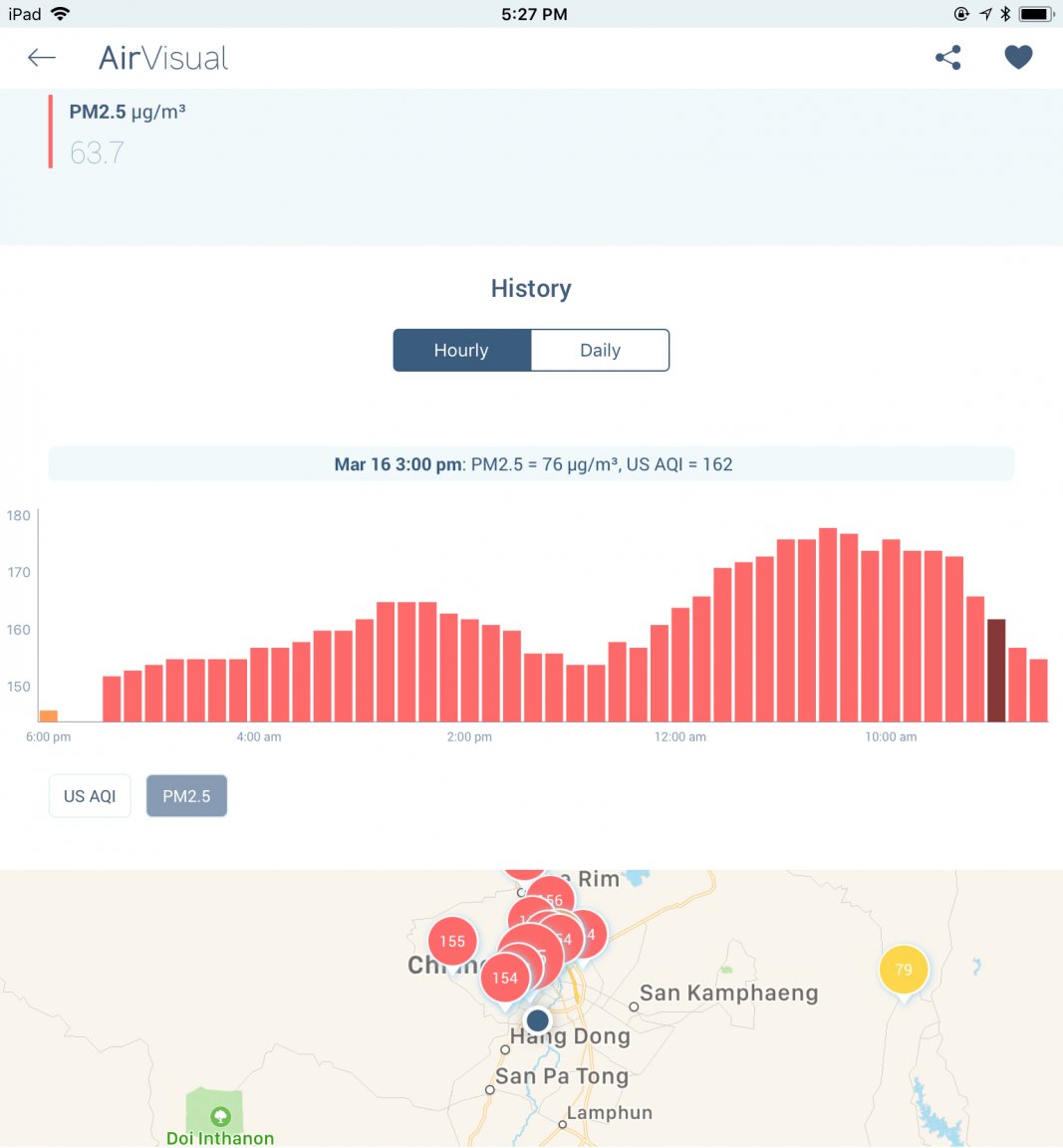Tap the Doi Inthanon park icon

click(x=220, y=1116)
